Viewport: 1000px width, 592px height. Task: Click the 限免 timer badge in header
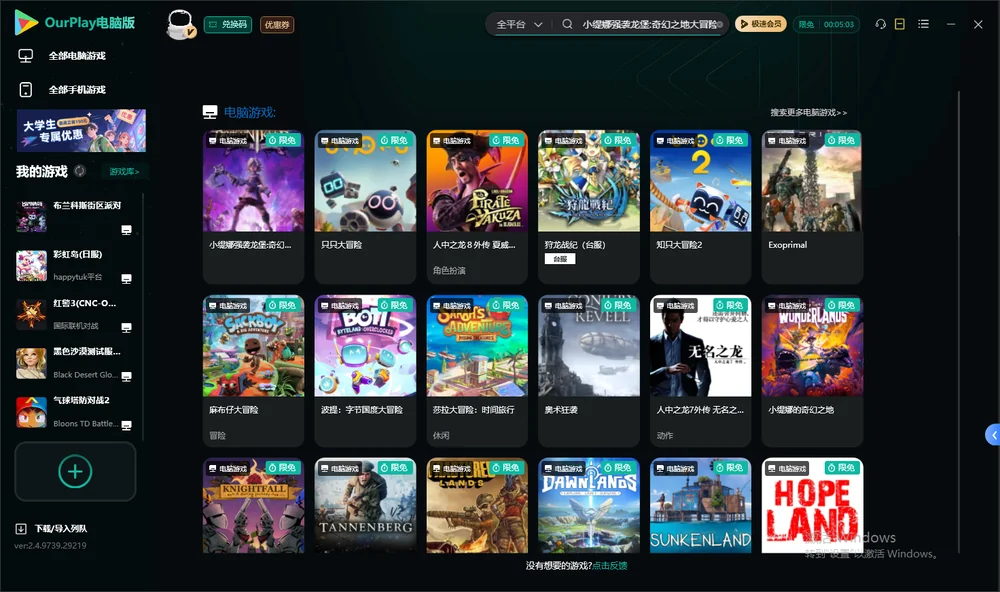(x=826, y=24)
